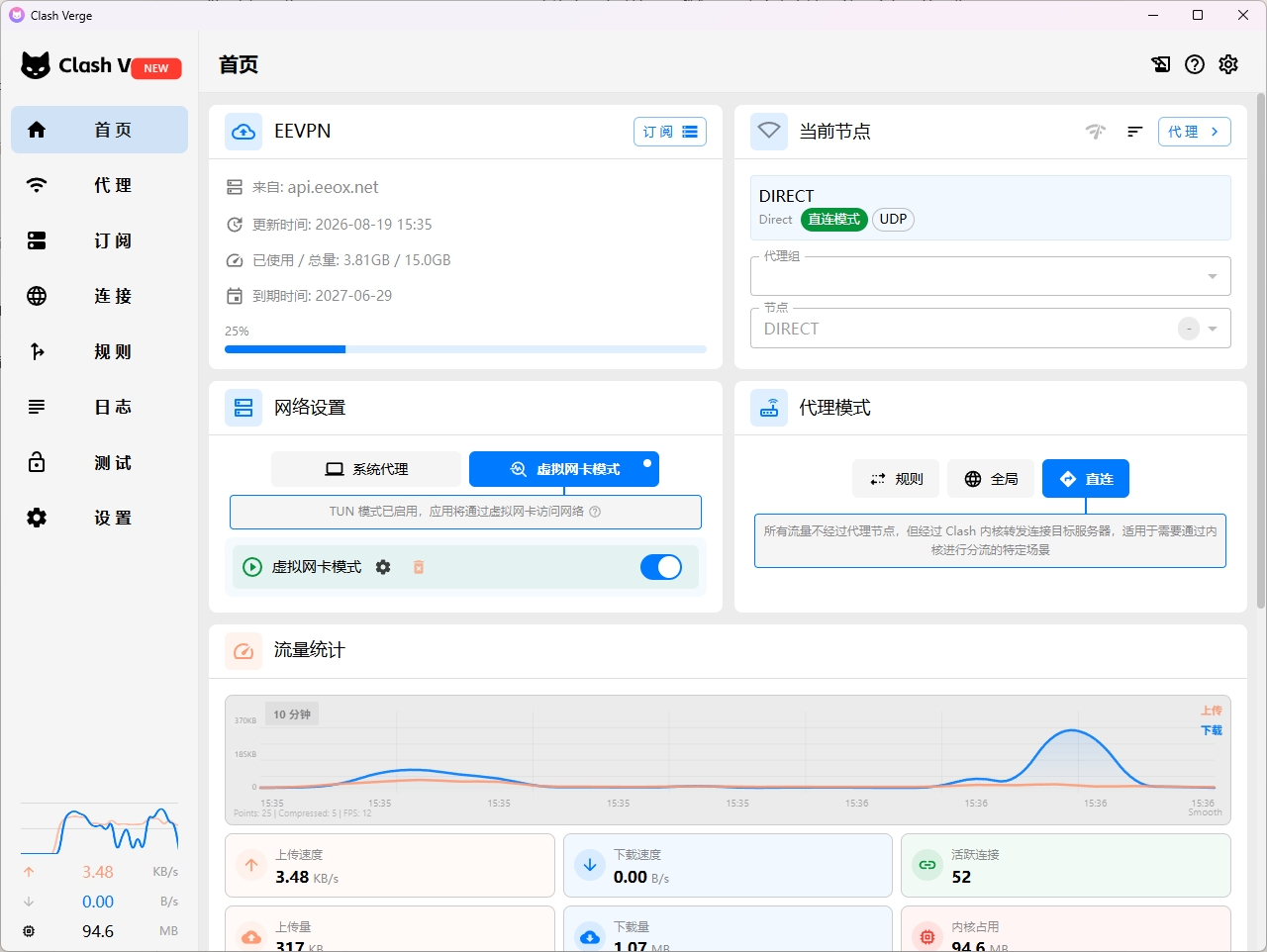Open the terminal icon in top header
Image resolution: width=1267 pixels, height=952 pixels.
point(1161,64)
